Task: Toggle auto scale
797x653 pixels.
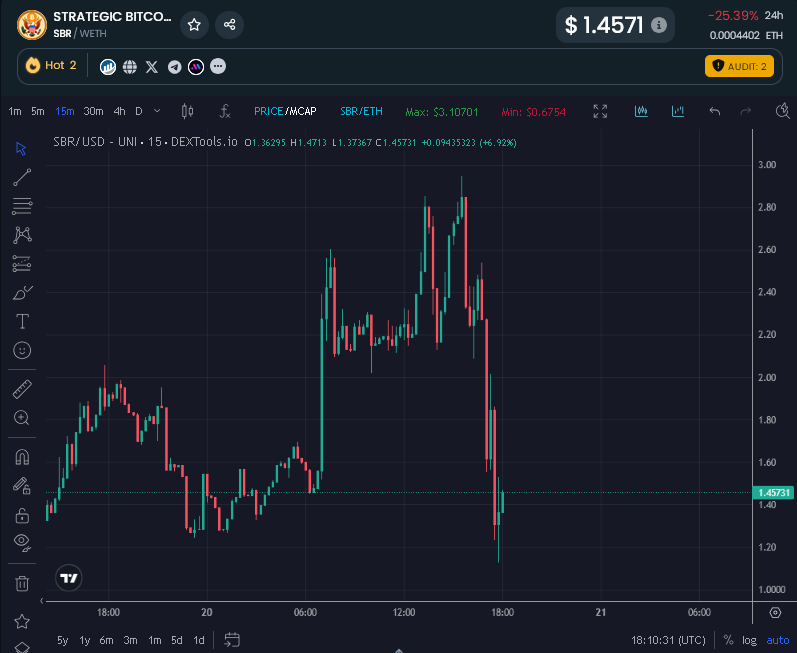Action: 778,640
